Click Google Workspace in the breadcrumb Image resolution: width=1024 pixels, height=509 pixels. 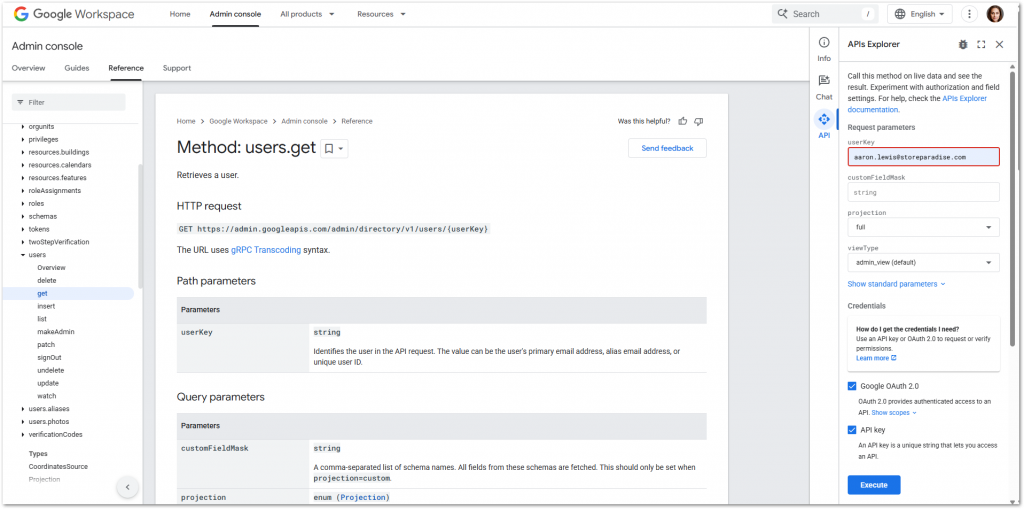point(238,122)
